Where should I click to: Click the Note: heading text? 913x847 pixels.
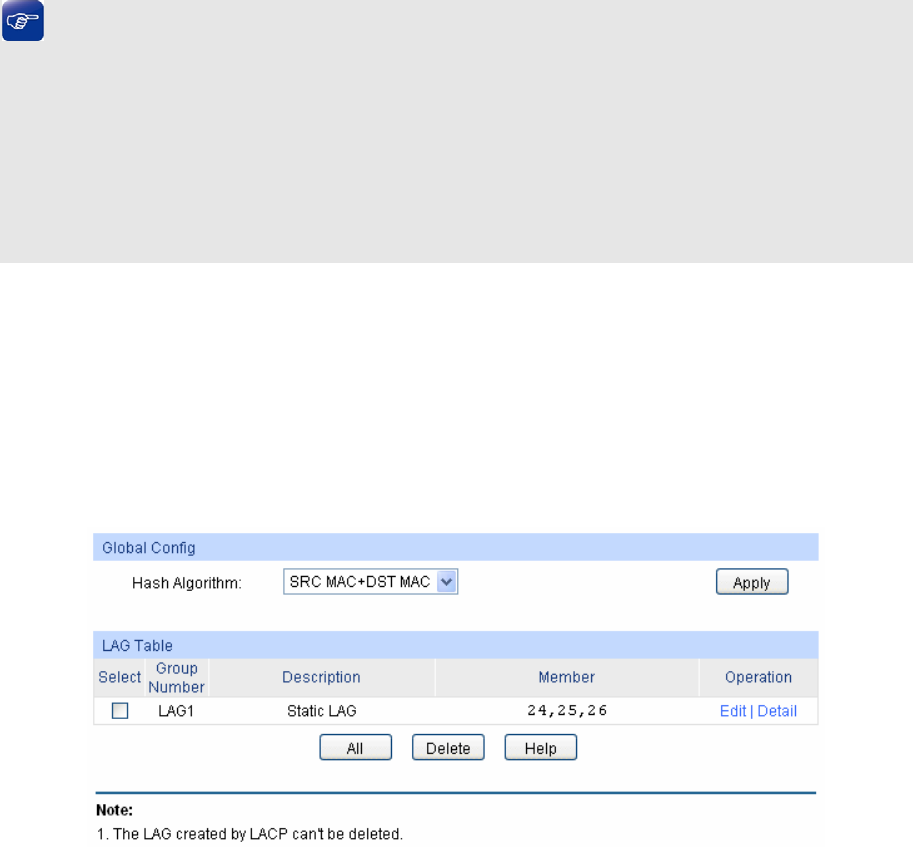[115, 810]
